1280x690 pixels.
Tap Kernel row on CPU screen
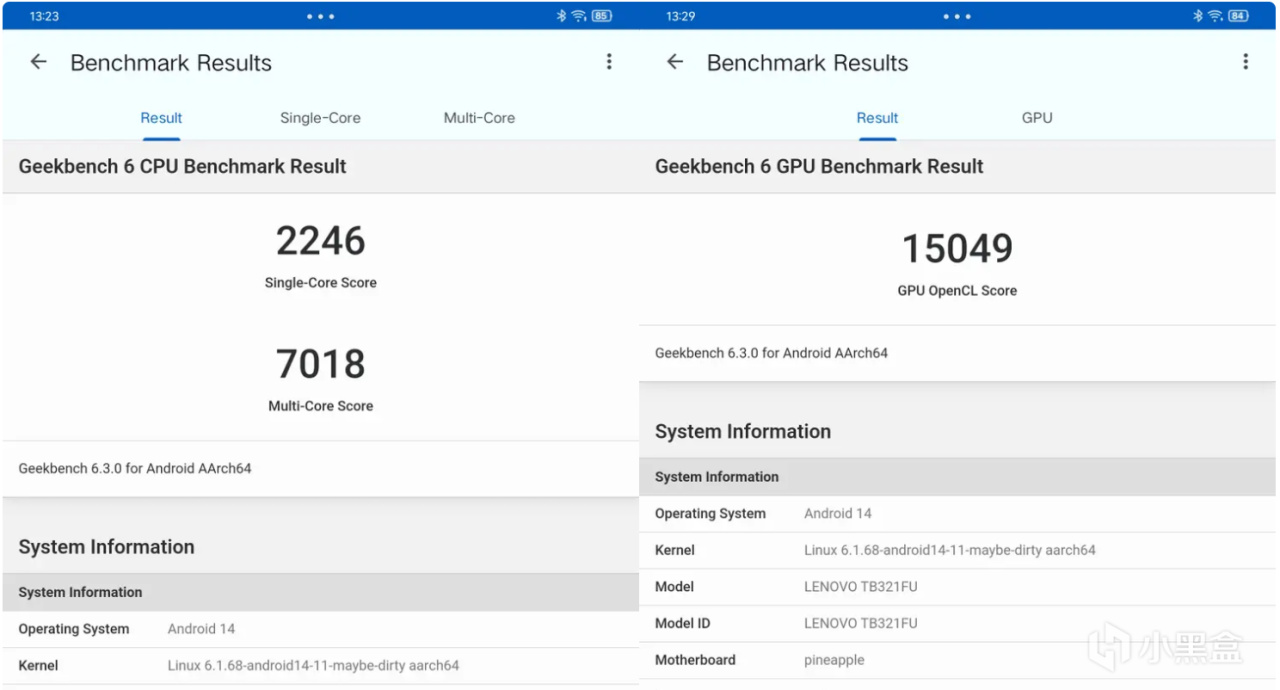tap(321, 666)
